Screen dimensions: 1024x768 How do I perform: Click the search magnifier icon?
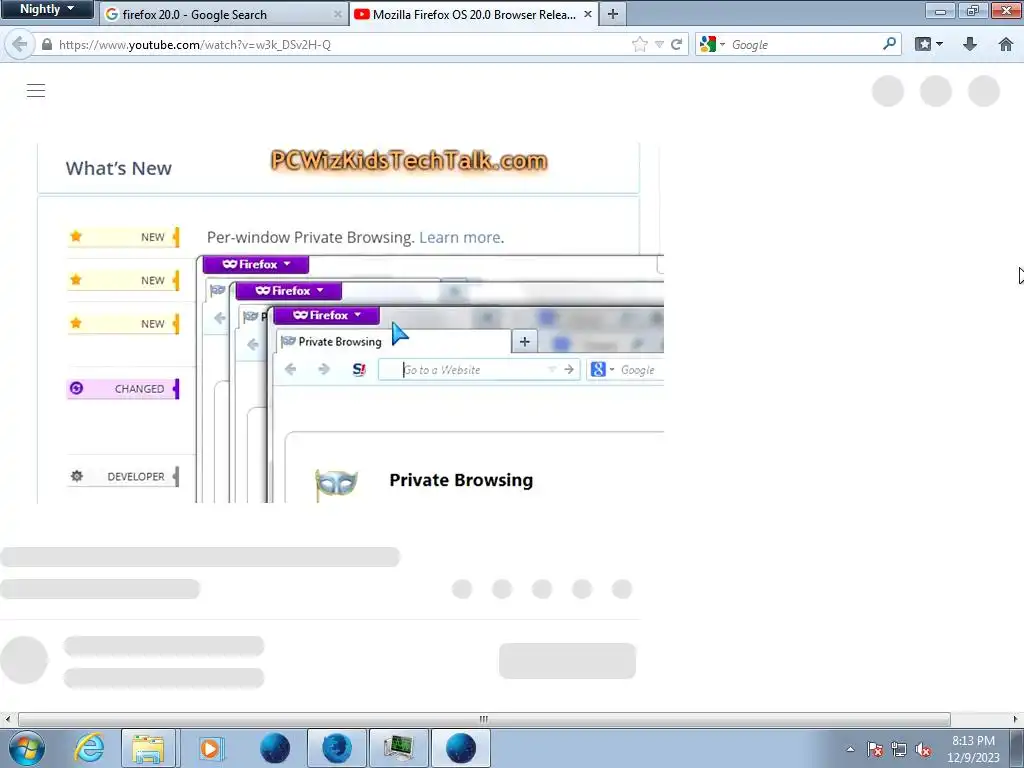point(889,44)
